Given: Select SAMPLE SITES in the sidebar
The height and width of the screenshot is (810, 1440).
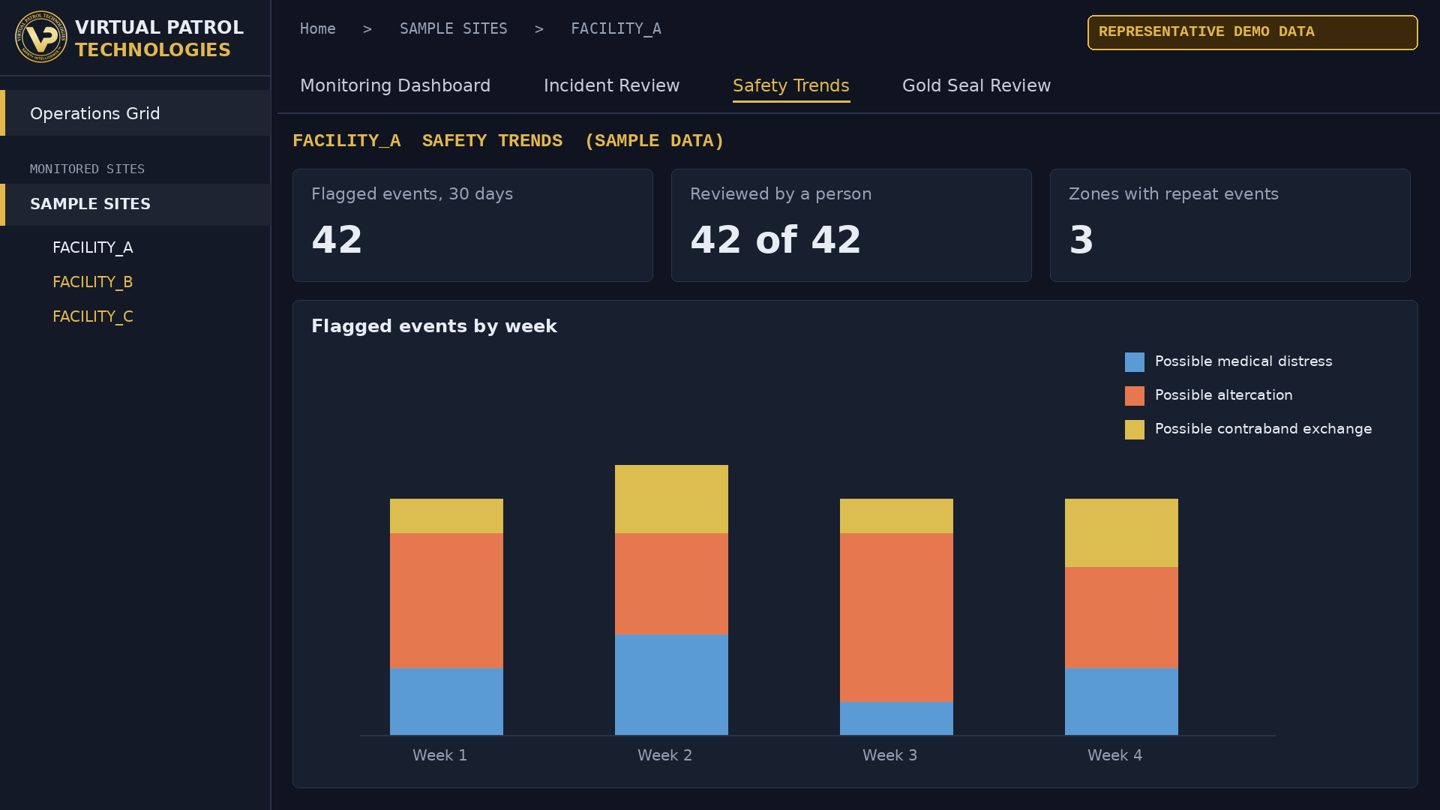Looking at the screenshot, I should pyautogui.click(x=135, y=204).
